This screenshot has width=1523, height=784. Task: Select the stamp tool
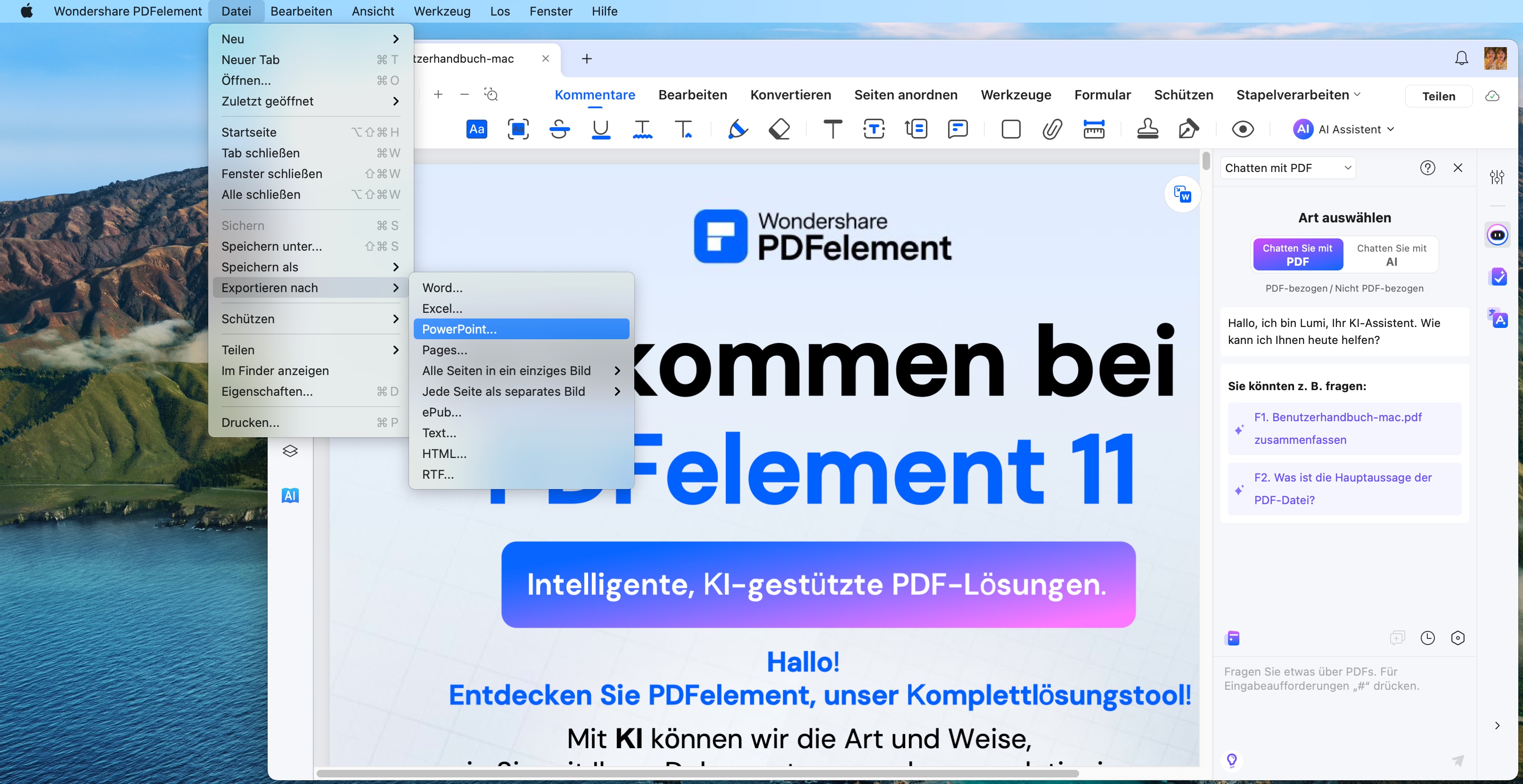click(x=1147, y=129)
